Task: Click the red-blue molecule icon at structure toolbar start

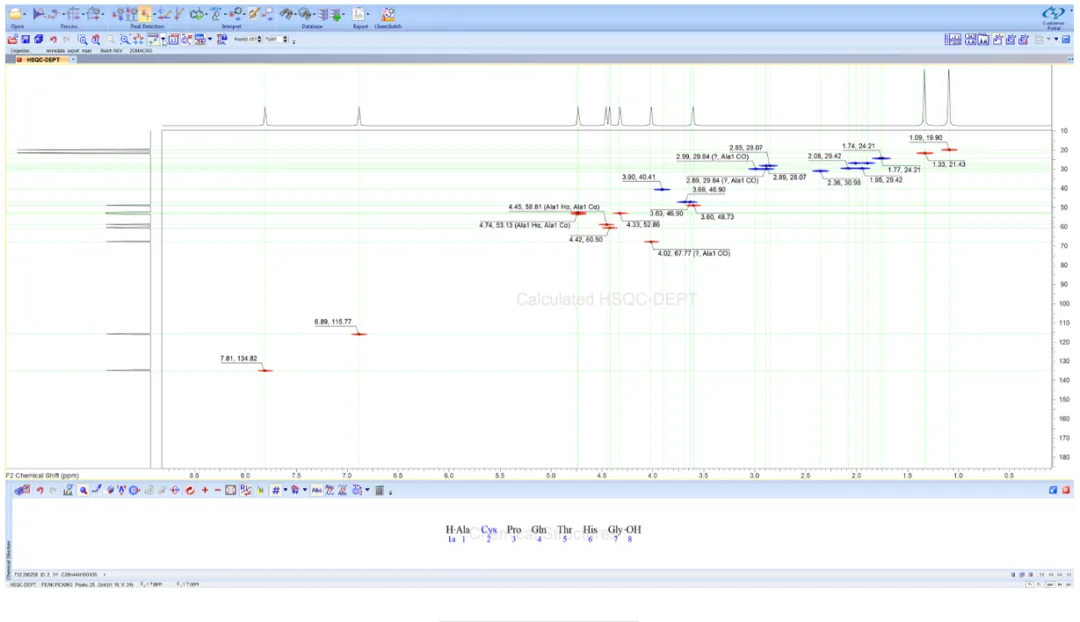Action: click(22, 490)
